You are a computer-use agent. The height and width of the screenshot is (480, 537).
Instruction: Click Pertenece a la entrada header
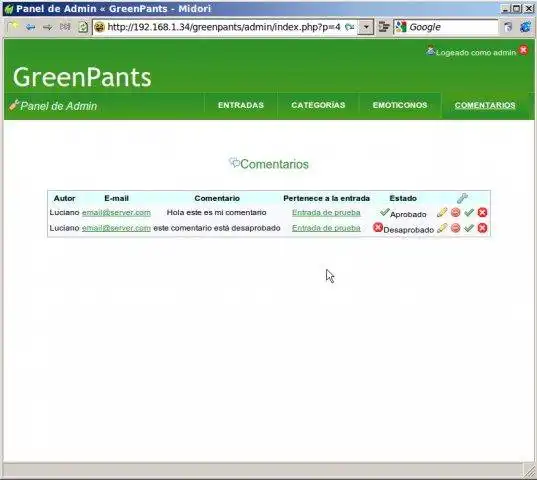326,198
